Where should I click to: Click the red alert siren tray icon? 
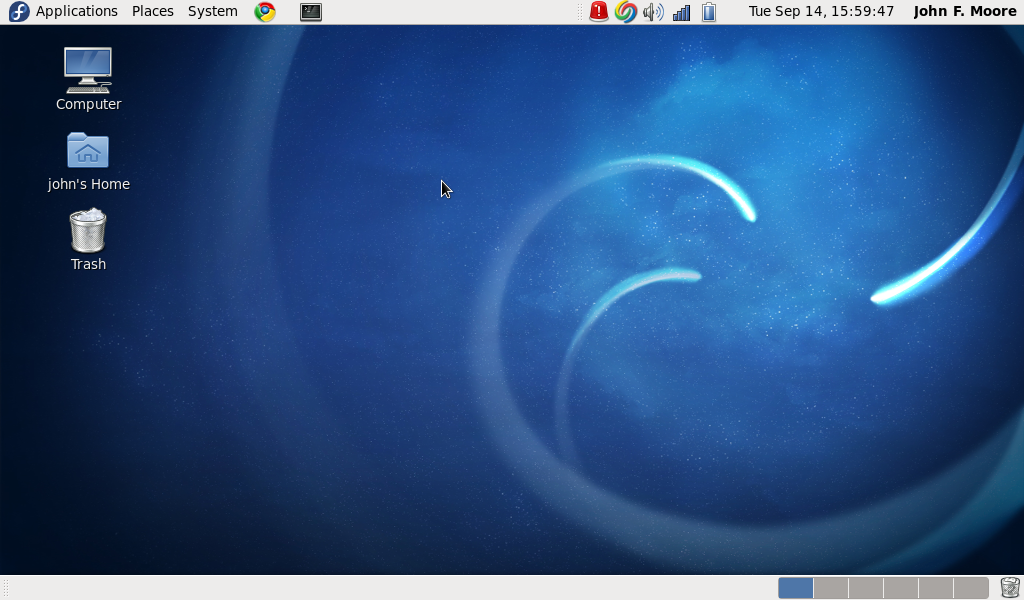599,12
